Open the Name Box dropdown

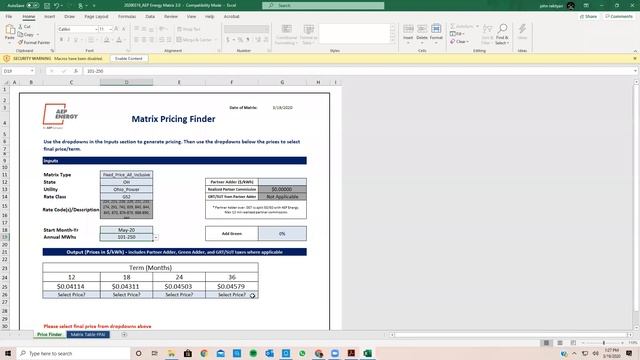pos(32,71)
